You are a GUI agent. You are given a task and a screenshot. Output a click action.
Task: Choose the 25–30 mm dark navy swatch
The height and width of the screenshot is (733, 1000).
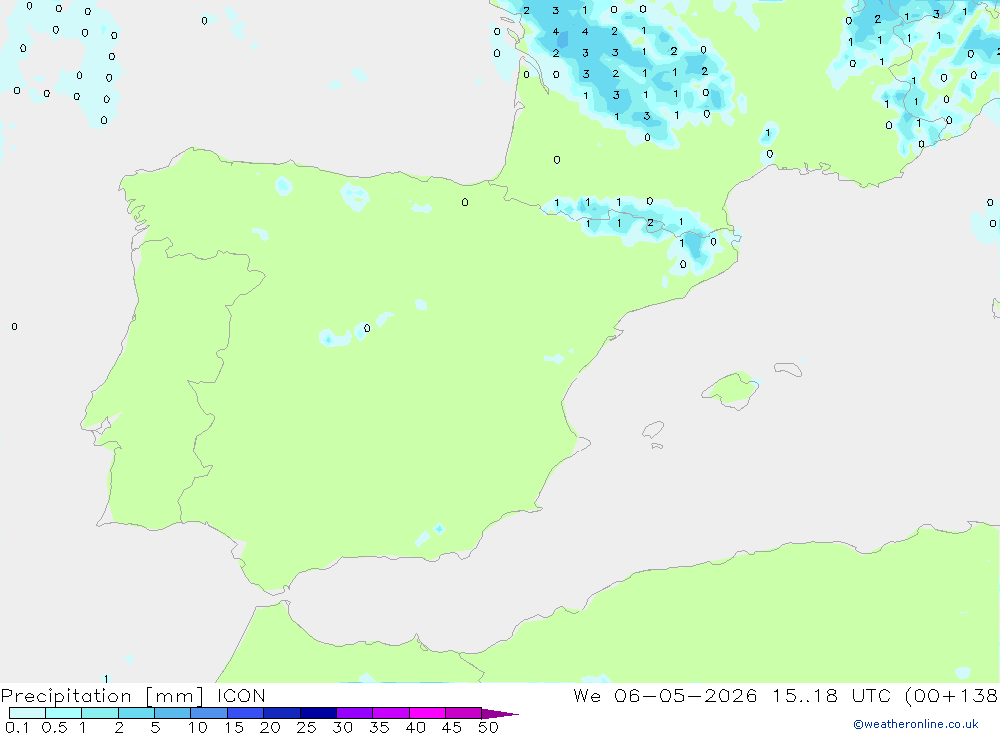coord(318,713)
